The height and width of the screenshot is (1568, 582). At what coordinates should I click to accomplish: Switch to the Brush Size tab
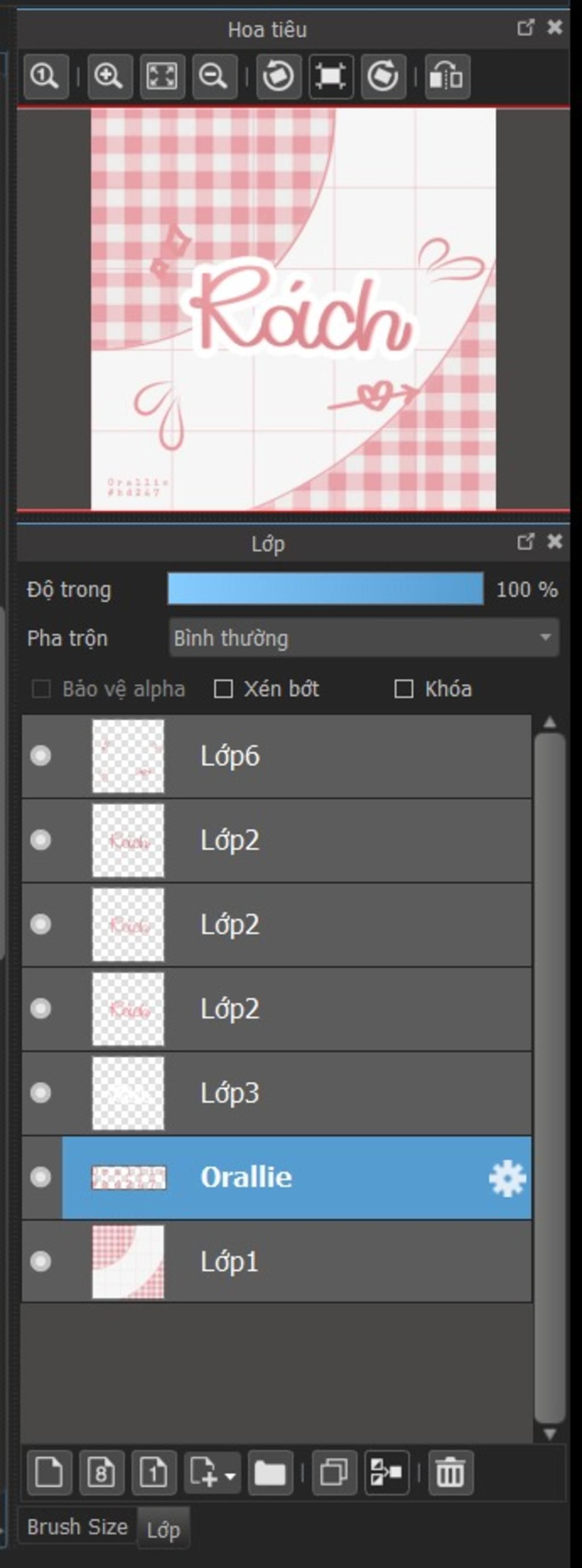(x=77, y=1527)
